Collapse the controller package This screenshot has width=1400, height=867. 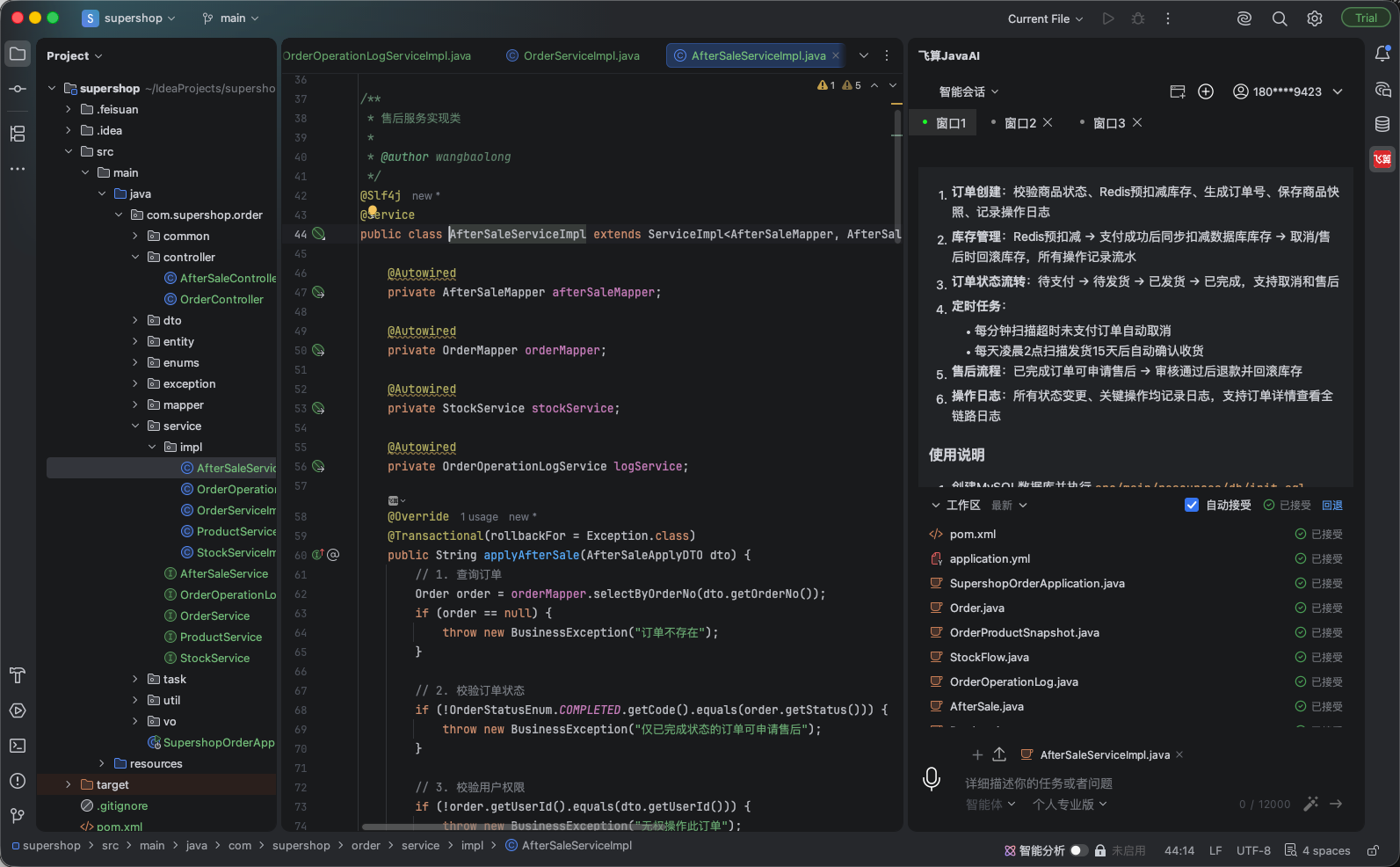135,257
